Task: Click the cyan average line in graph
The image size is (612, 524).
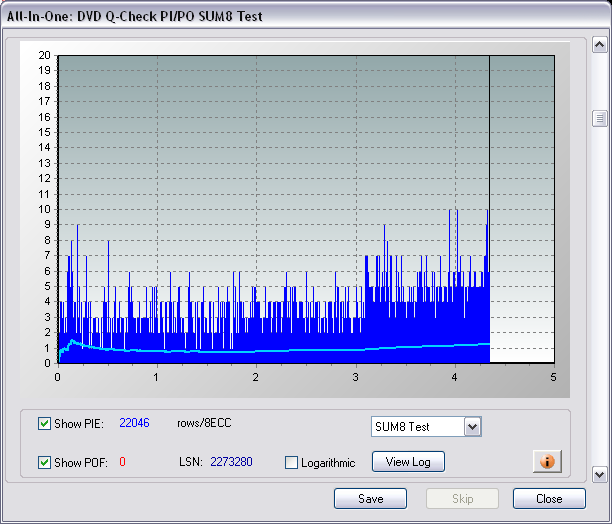Action: click(273, 351)
